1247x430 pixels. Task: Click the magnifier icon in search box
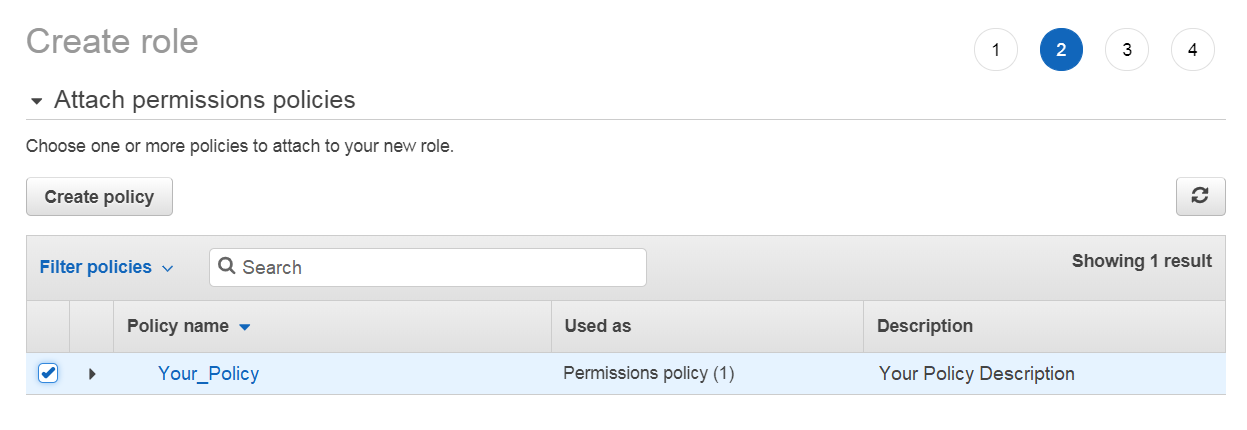[227, 266]
